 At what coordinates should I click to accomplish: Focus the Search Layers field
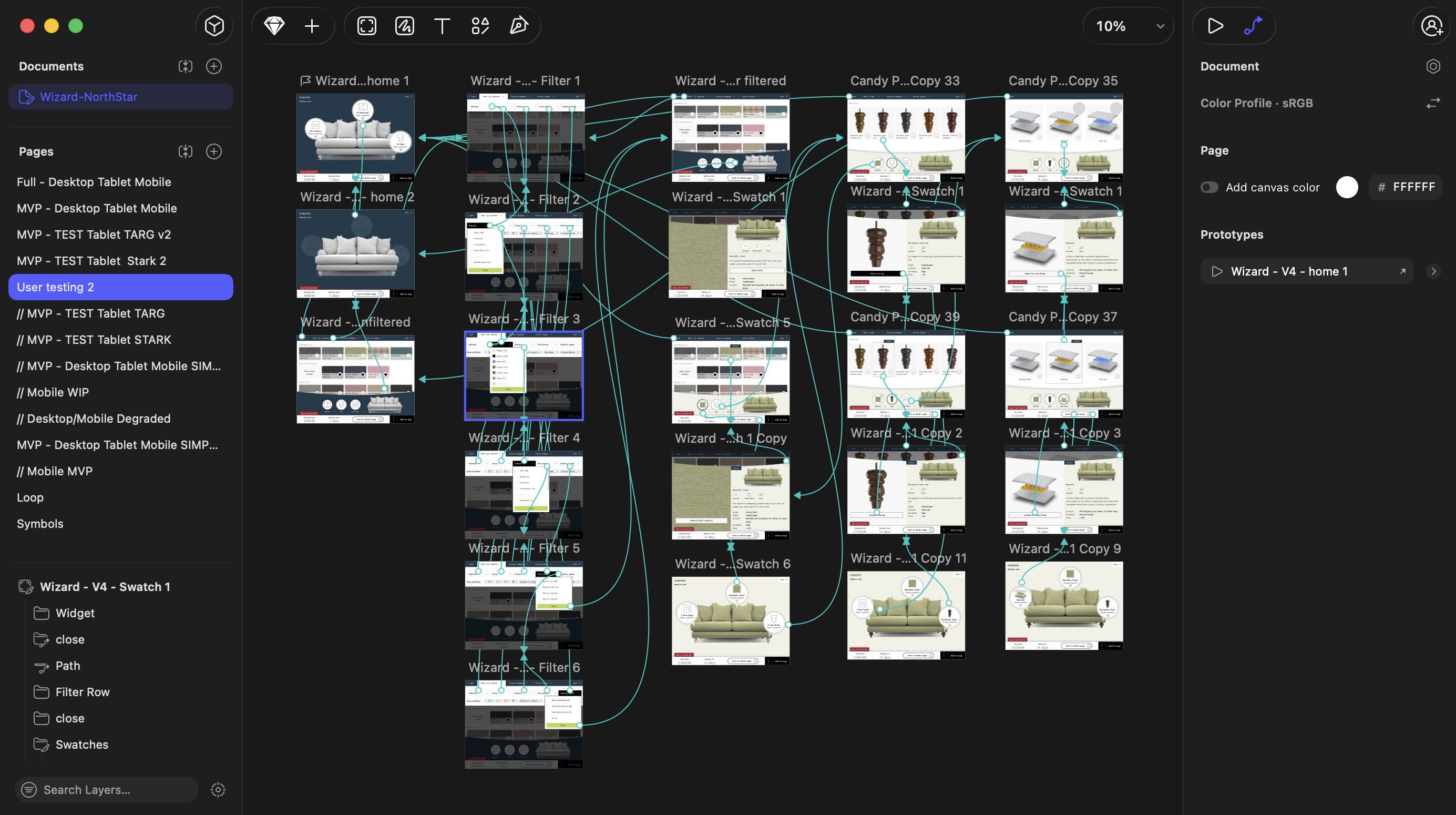point(107,790)
